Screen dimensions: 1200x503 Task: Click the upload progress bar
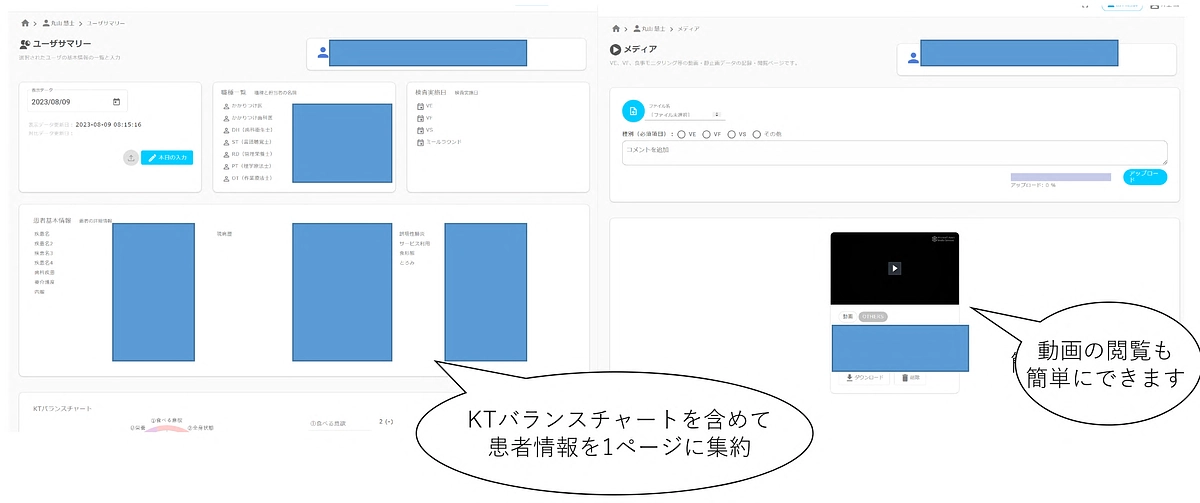point(1061,177)
